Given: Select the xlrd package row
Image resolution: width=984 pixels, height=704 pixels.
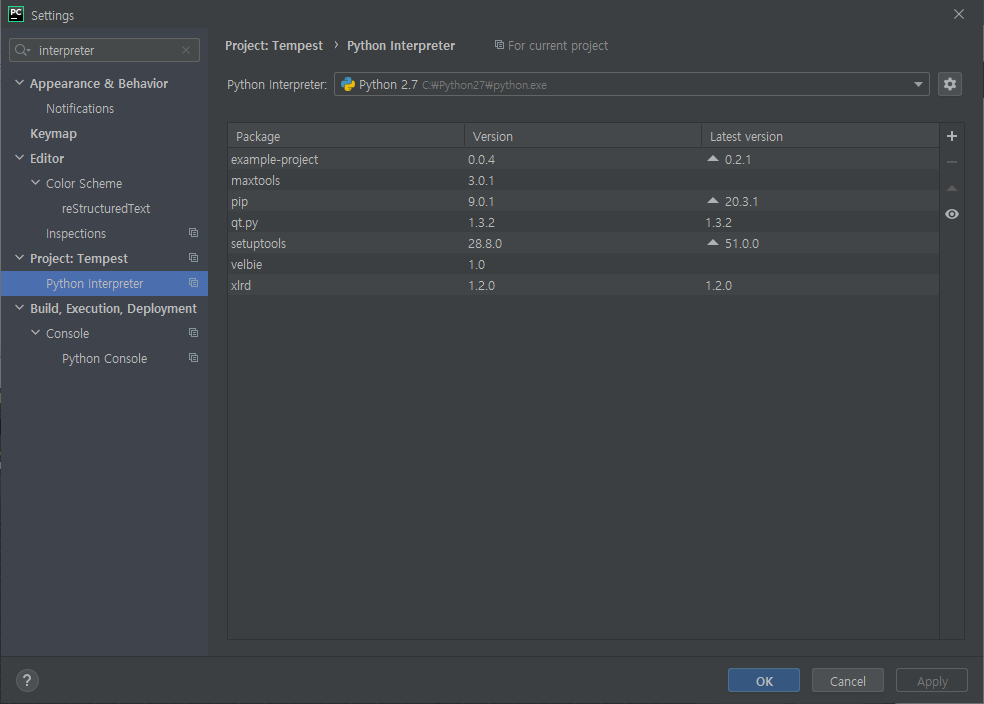Looking at the screenshot, I should 583,285.
